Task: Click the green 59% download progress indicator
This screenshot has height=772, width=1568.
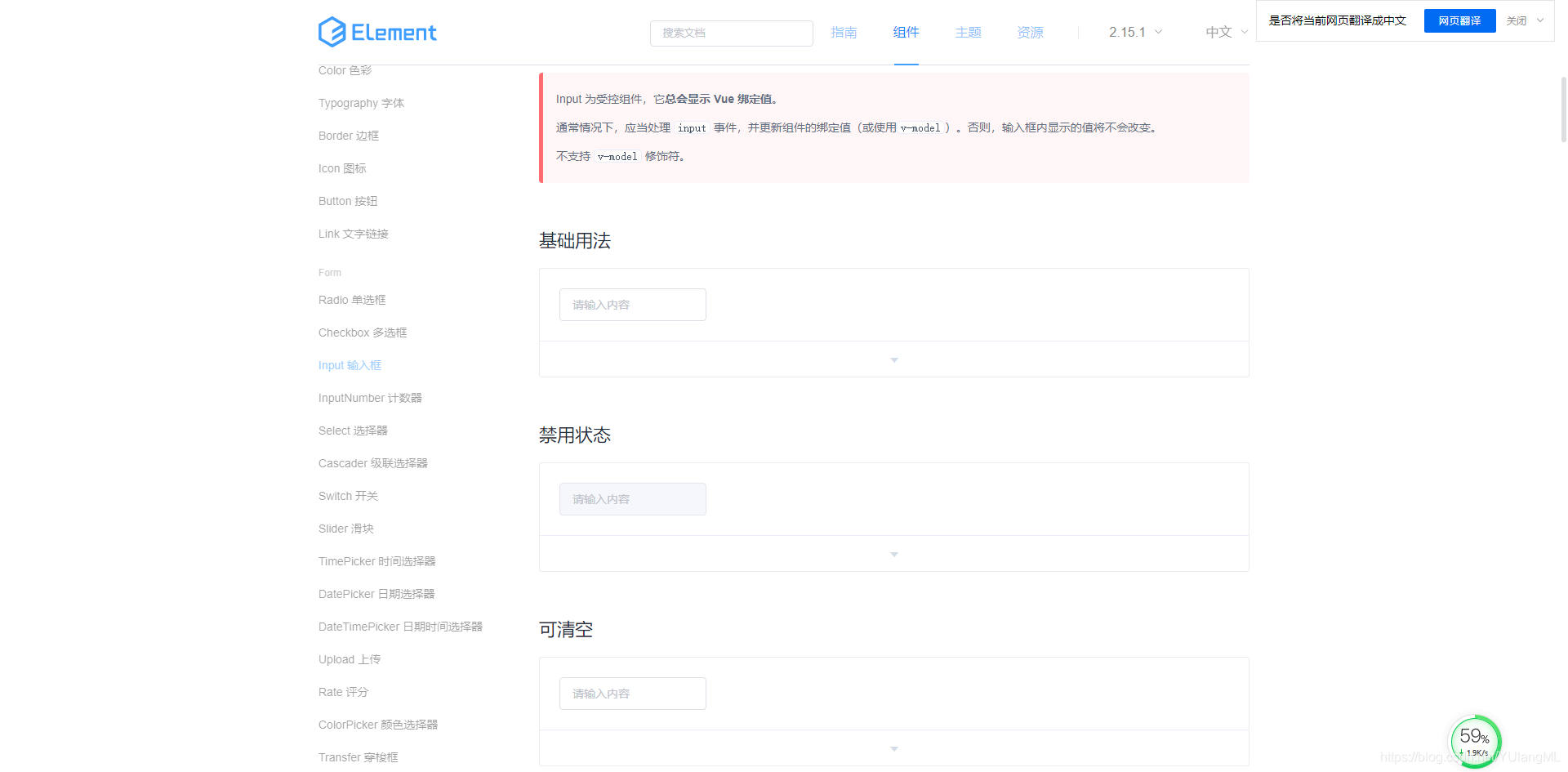Action: 1474,741
